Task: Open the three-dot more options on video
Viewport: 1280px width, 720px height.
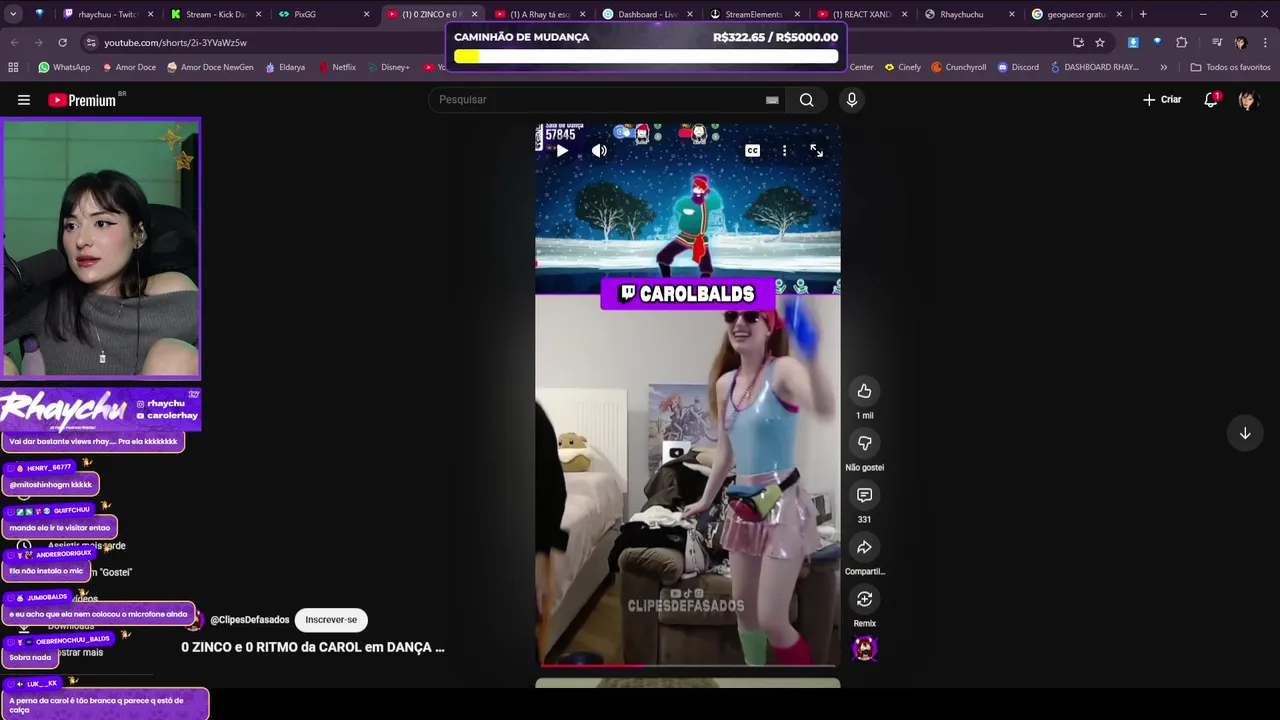Action: point(784,151)
